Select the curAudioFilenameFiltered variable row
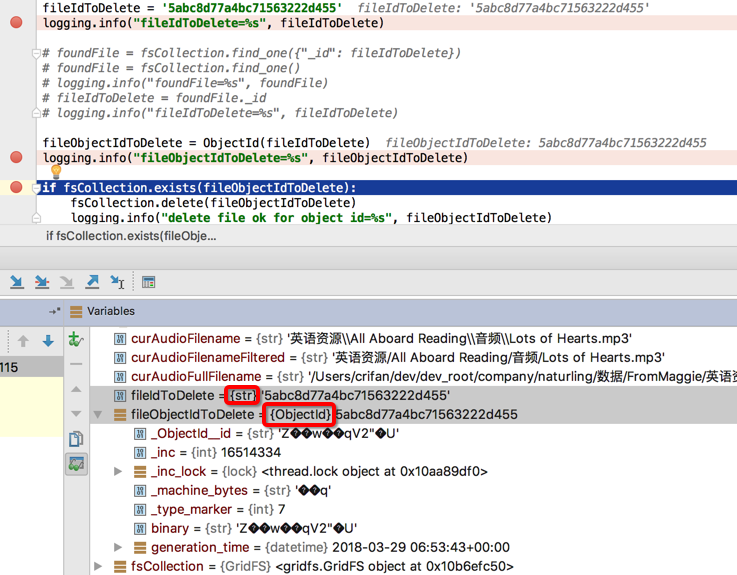 413,357
